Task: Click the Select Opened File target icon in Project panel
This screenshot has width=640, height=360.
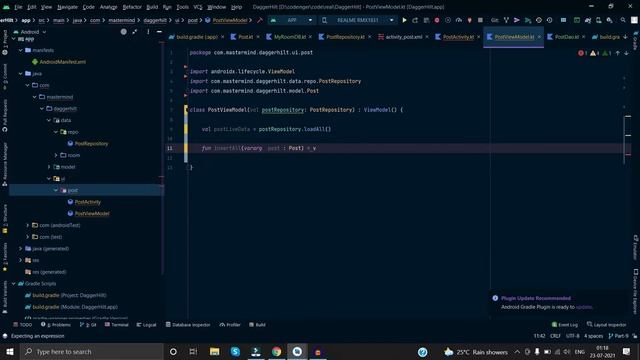Action: tap(124, 31)
